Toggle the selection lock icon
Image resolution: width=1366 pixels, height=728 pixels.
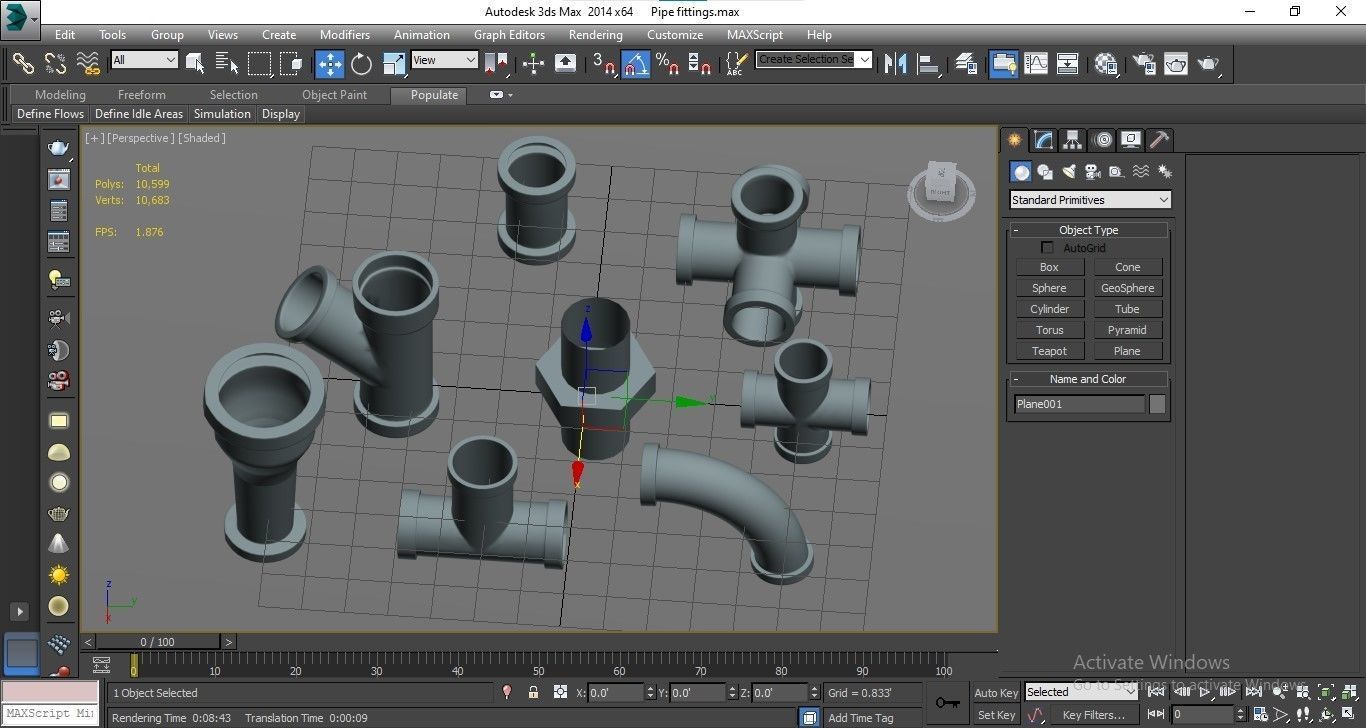tap(533, 692)
